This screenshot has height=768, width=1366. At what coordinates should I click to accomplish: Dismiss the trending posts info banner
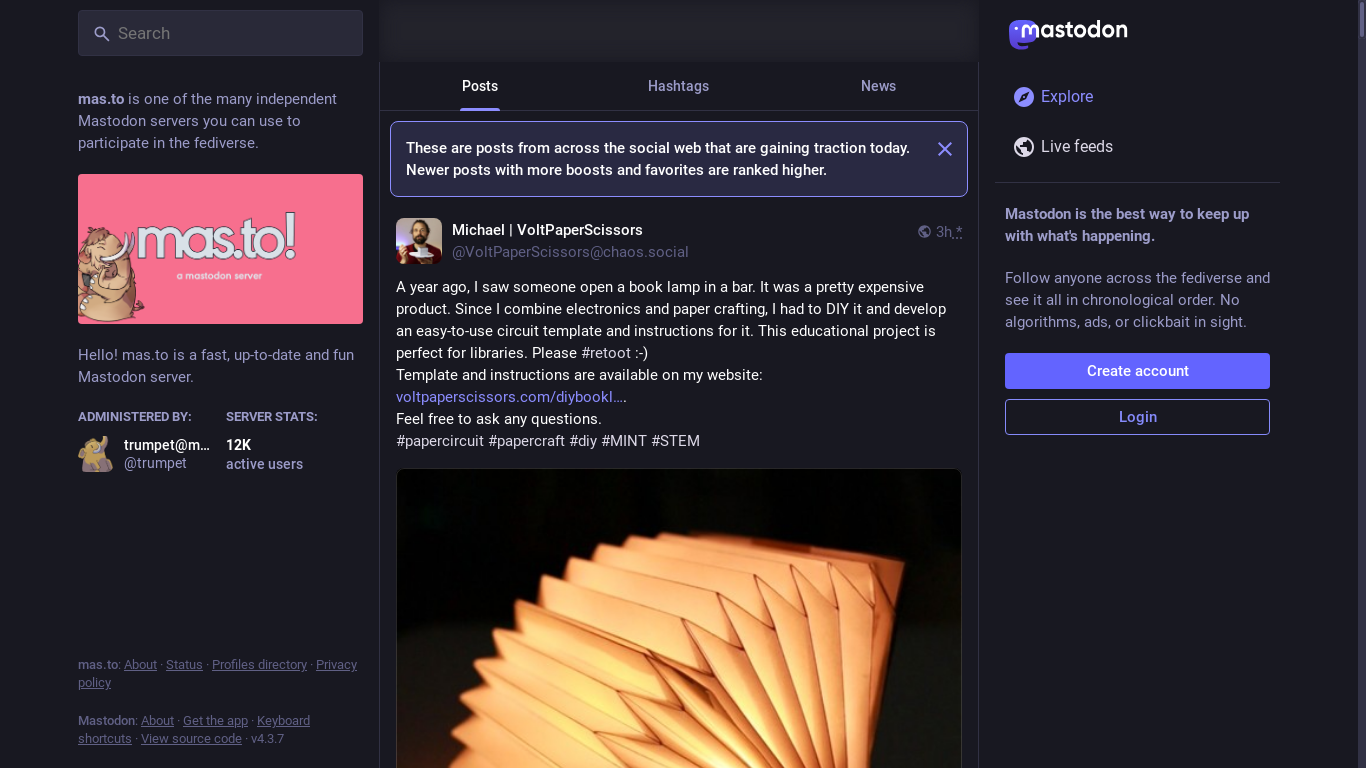[945, 149]
